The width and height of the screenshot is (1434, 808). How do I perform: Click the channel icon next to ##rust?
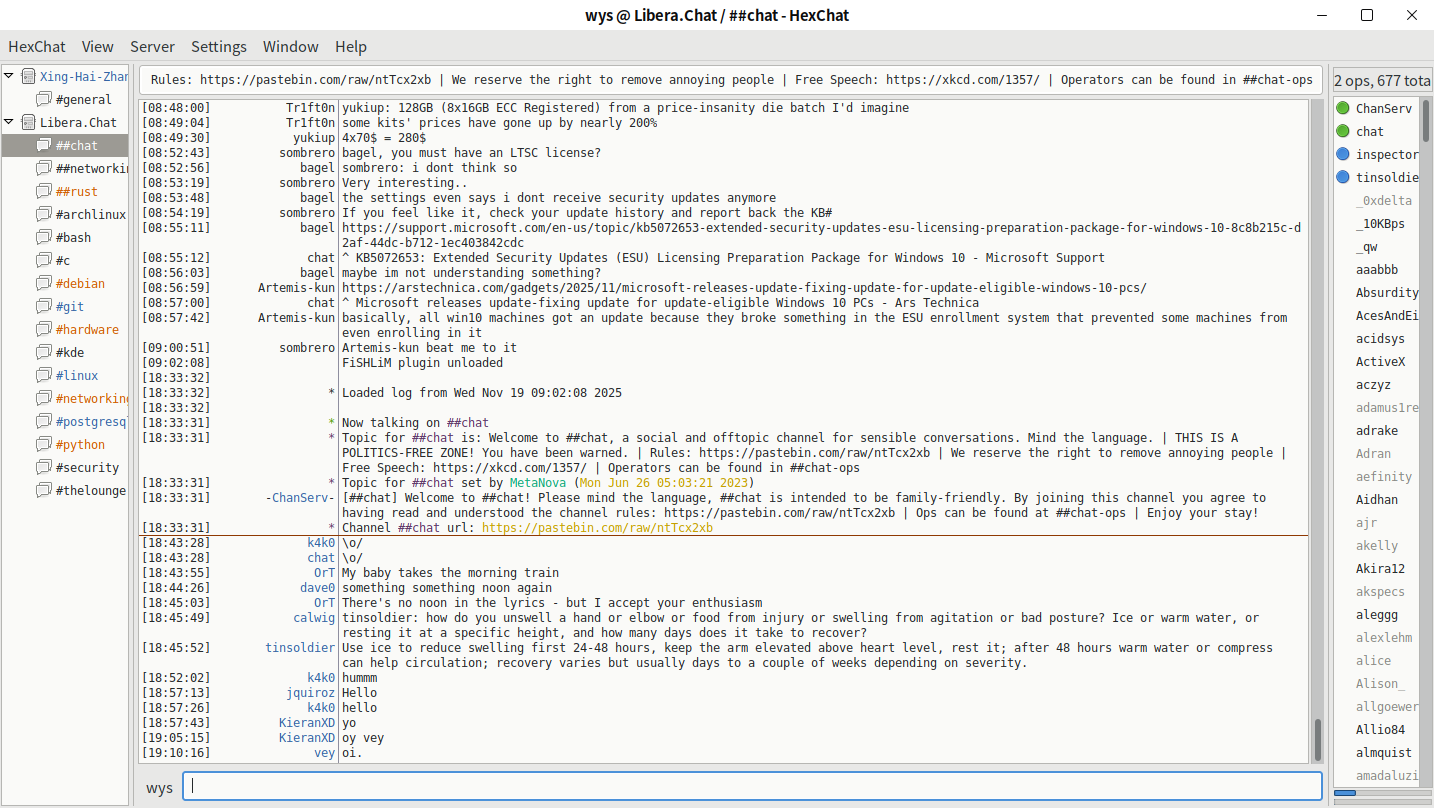(x=43, y=191)
